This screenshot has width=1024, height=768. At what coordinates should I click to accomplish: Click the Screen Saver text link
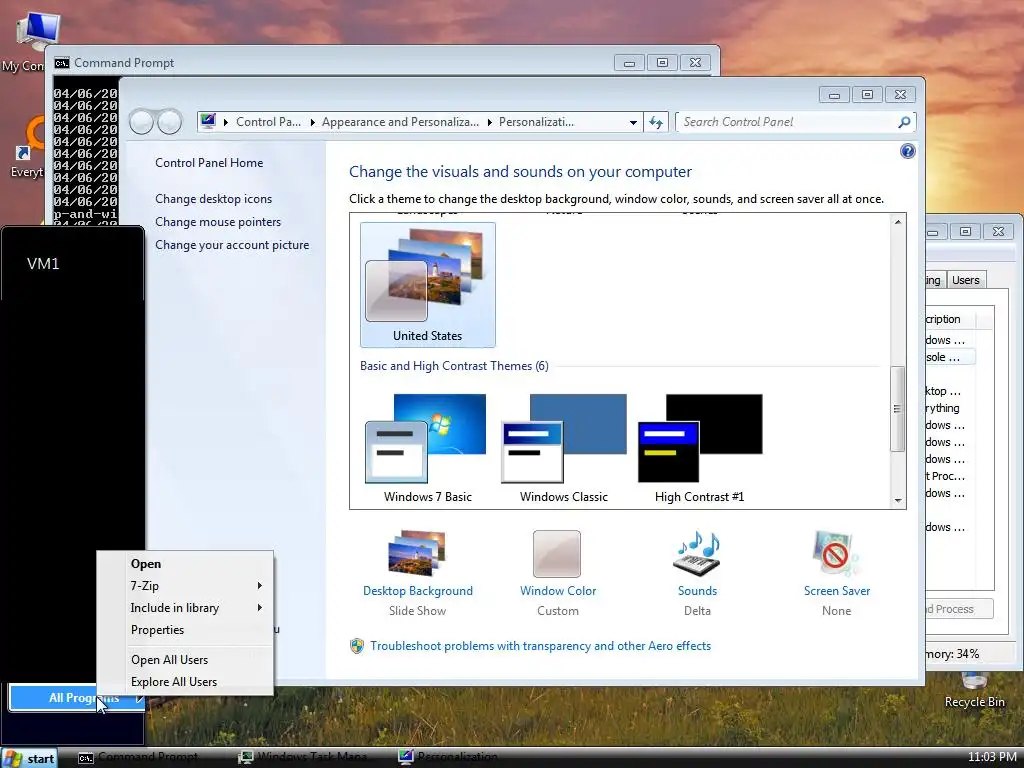tap(837, 591)
